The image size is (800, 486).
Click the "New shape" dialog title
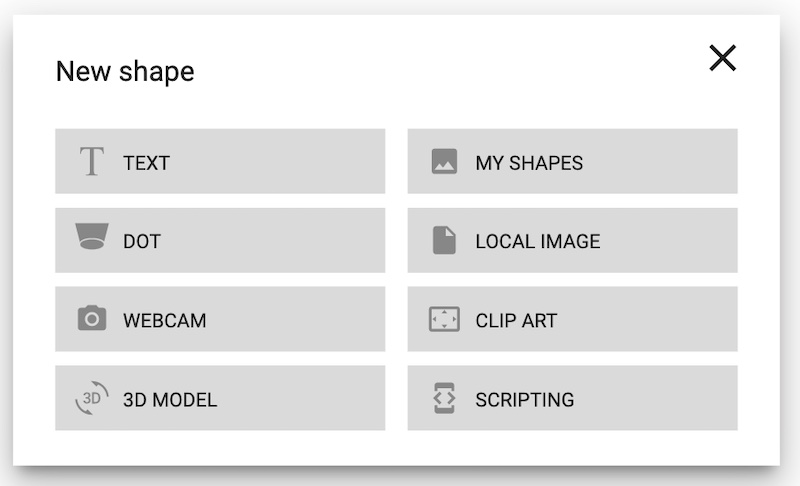(125, 71)
